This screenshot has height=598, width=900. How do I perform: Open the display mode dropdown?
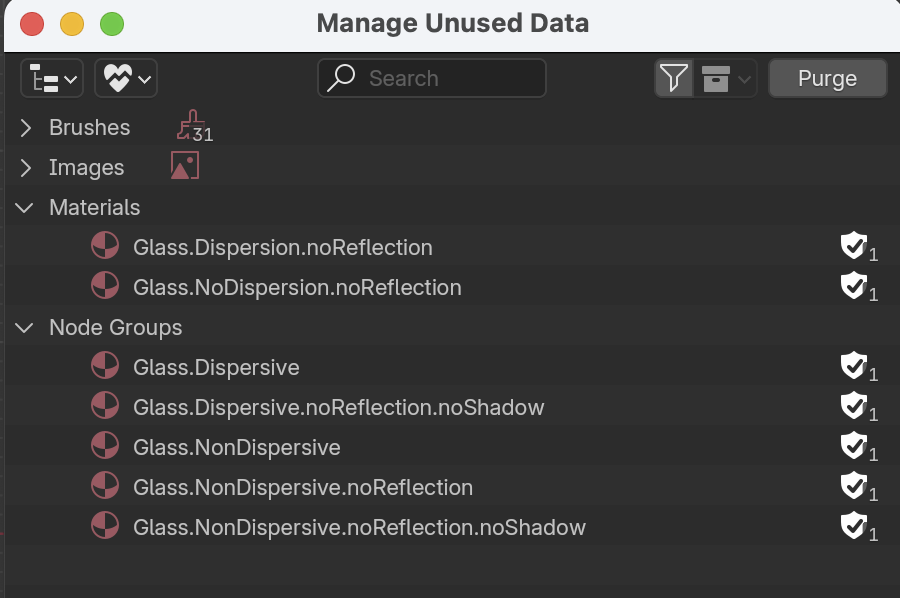click(x=52, y=78)
